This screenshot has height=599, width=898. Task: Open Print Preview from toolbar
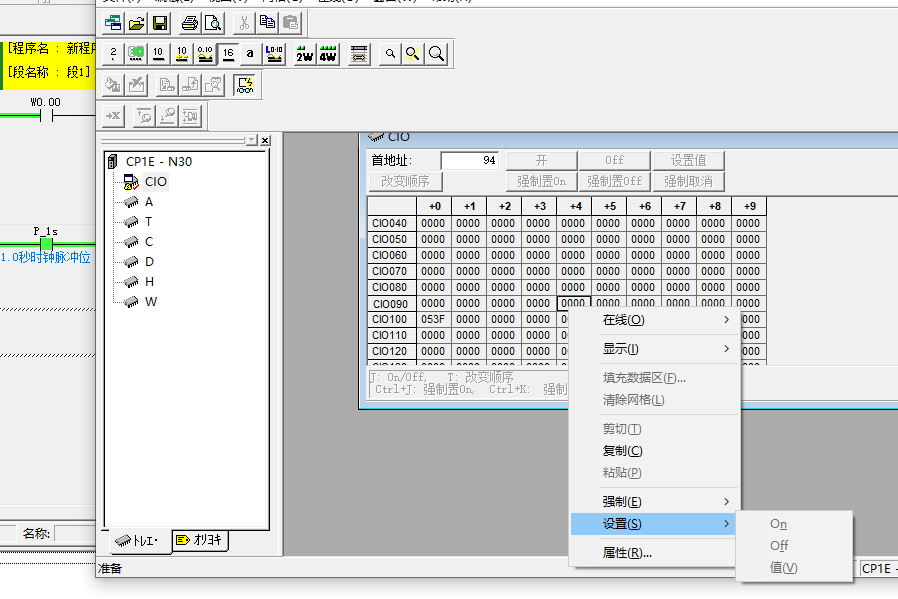pyautogui.click(x=213, y=23)
